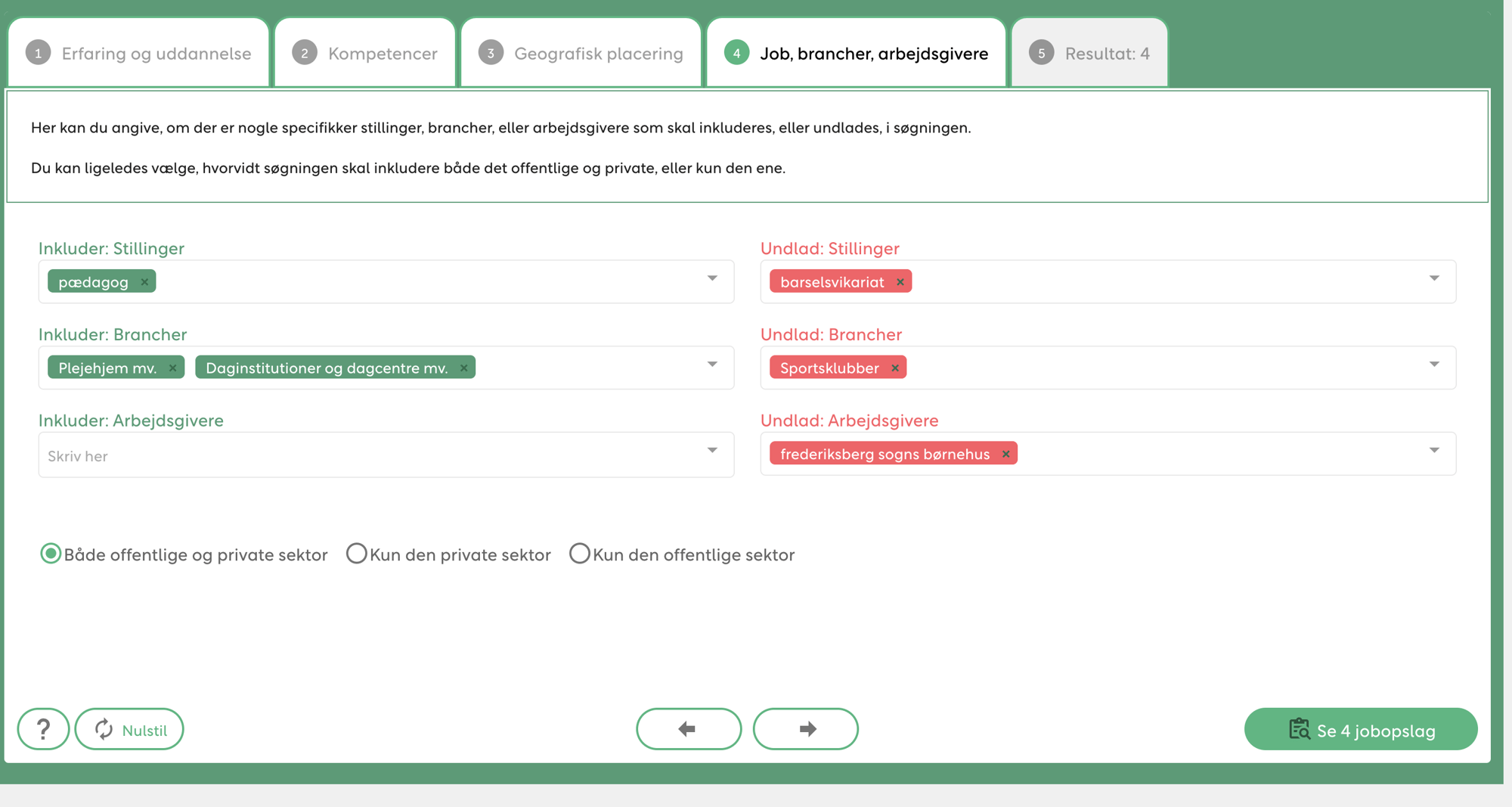
Task: Click the question mark help icon
Action: point(43,729)
